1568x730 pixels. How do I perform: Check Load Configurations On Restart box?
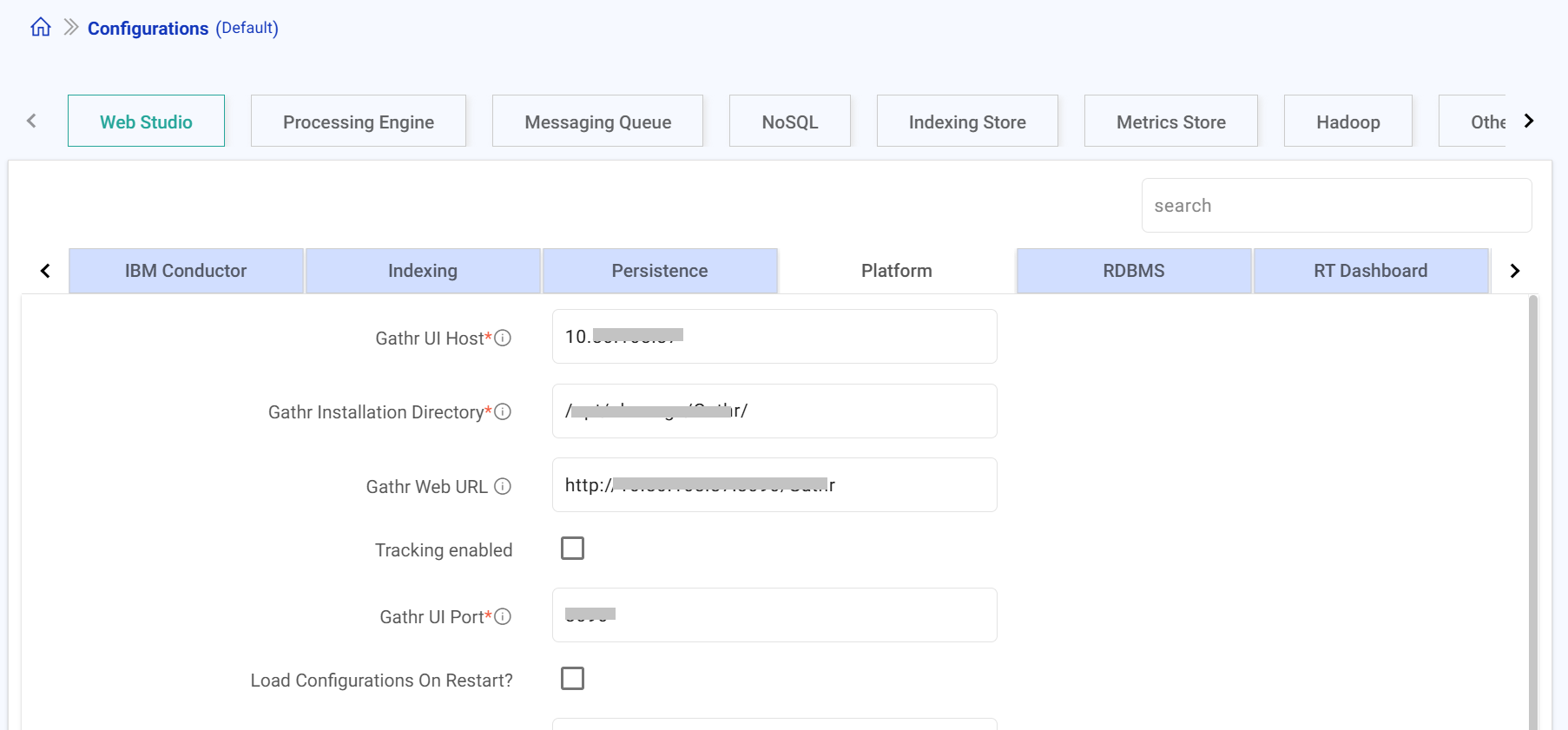(572, 679)
